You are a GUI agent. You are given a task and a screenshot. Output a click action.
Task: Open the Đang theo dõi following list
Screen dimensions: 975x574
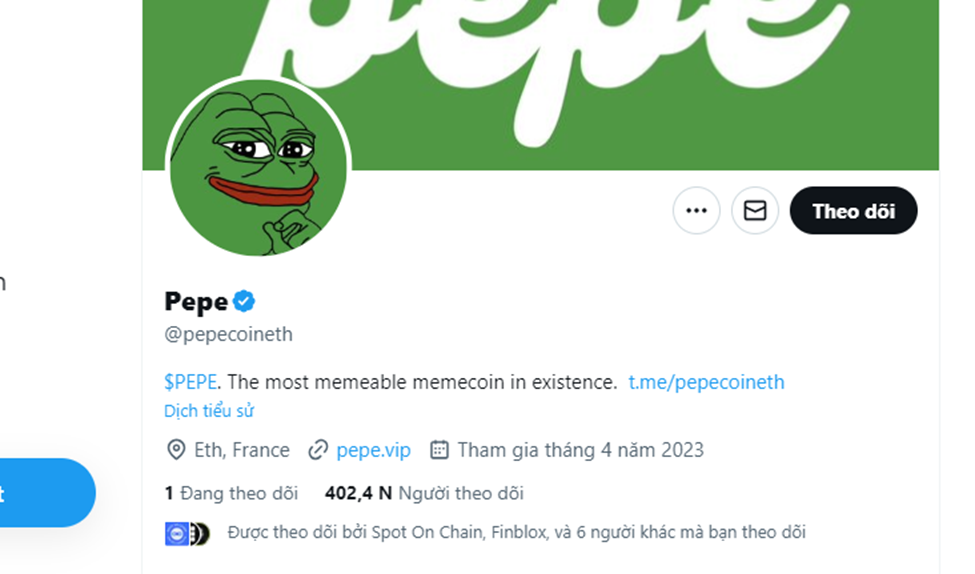[x=231, y=493]
